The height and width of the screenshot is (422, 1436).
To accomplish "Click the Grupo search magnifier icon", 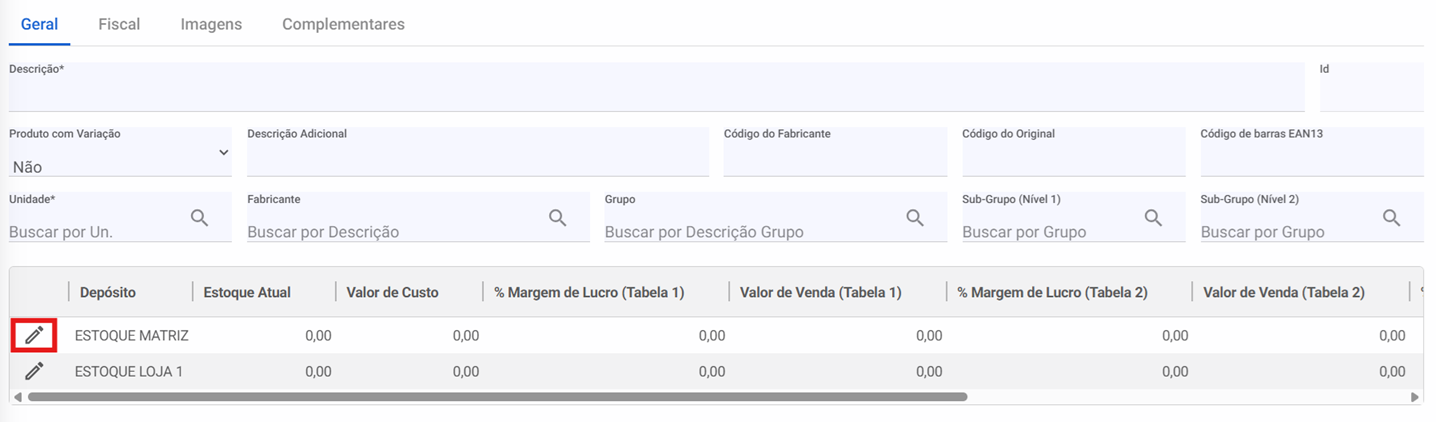I will pos(915,218).
